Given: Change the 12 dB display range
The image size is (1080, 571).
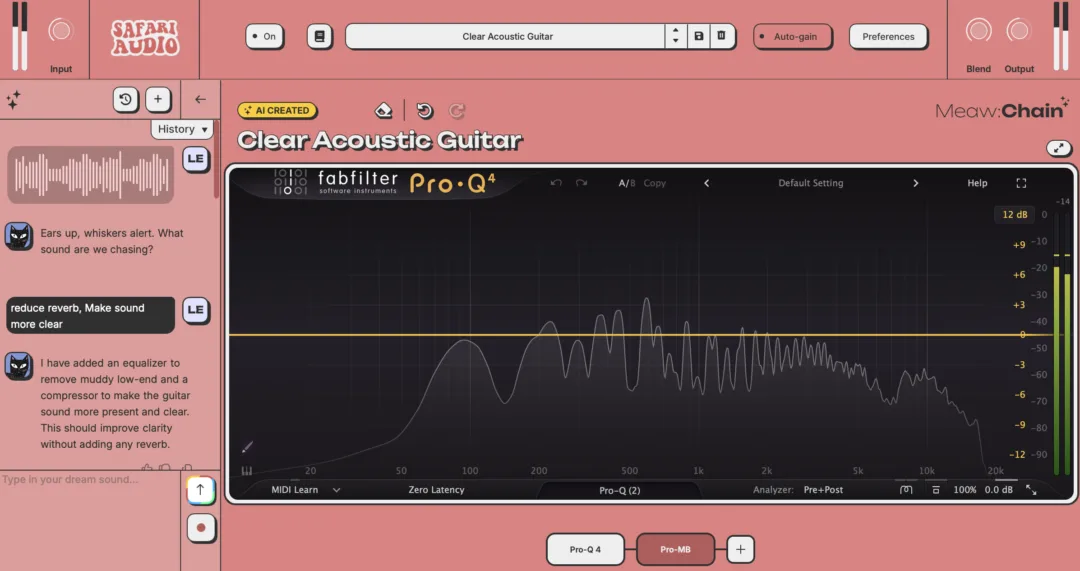Looking at the screenshot, I should point(1015,215).
